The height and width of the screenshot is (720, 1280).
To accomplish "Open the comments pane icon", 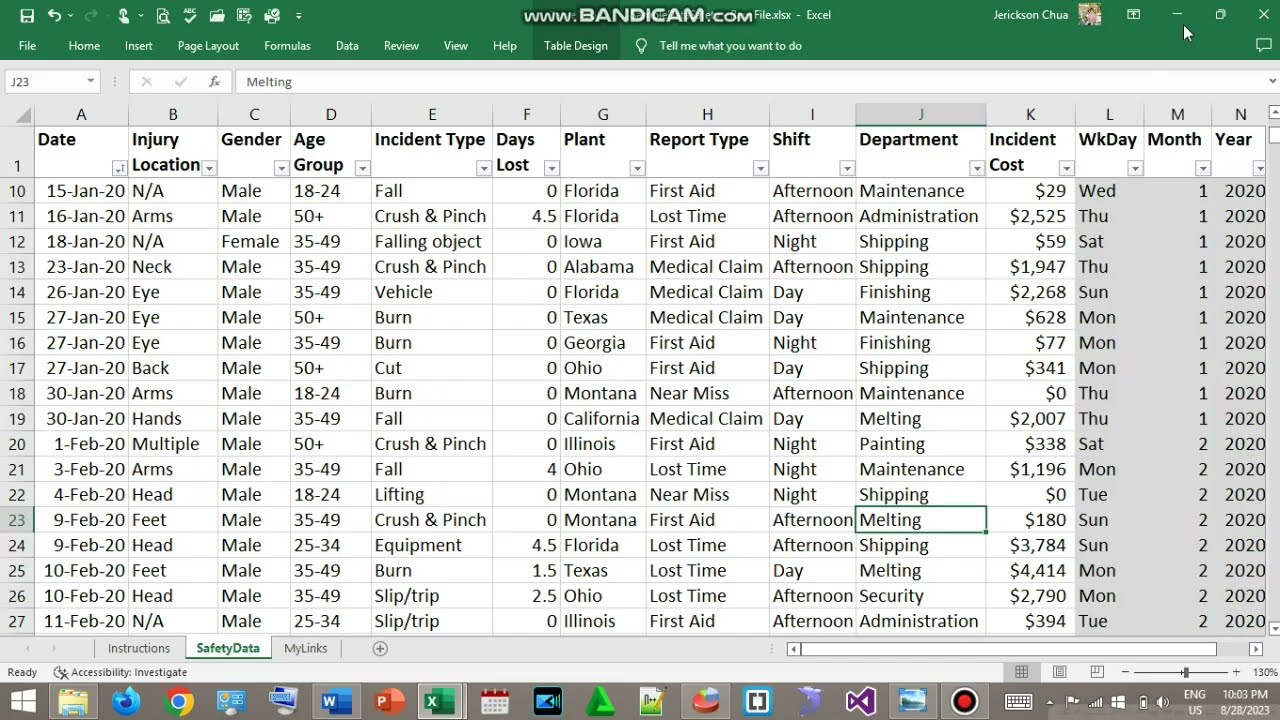I will (x=1263, y=45).
